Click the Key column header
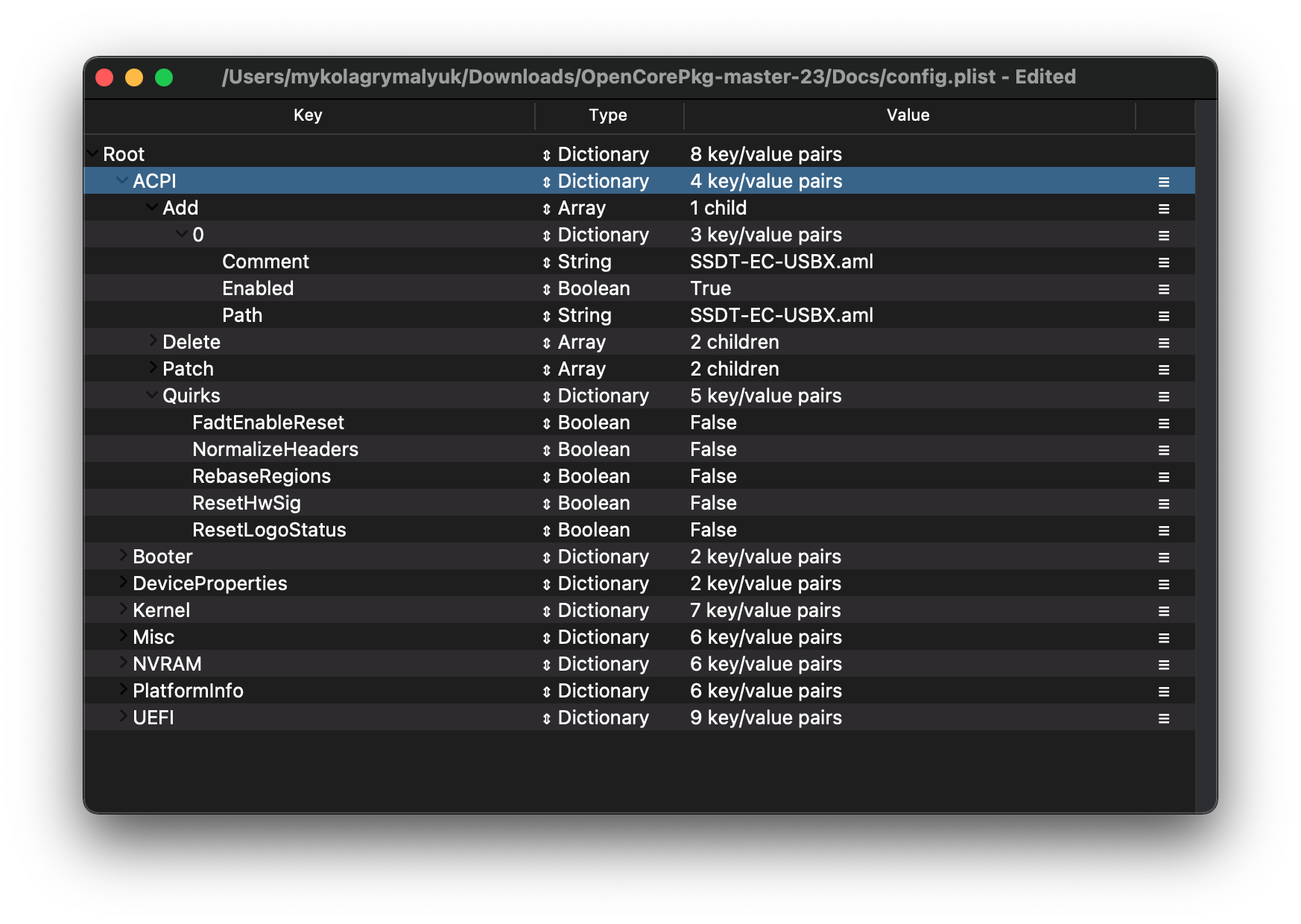The width and height of the screenshot is (1301, 924). click(x=308, y=115)
